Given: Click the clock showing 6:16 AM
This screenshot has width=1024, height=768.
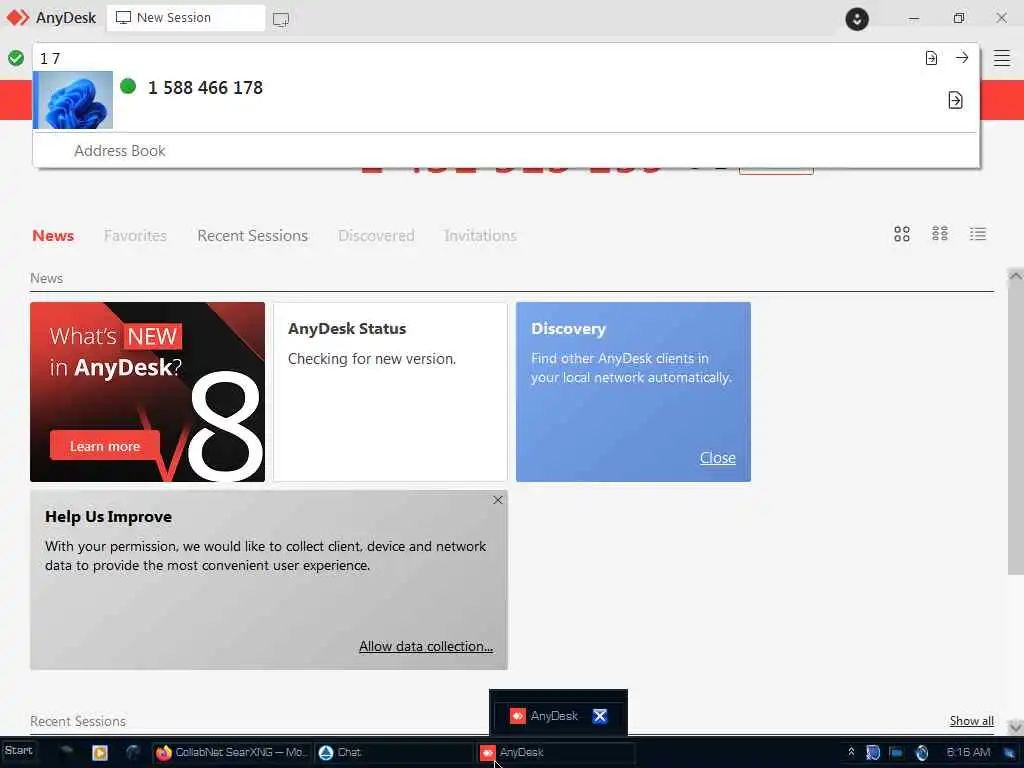Looking at the screenshot, I should tap(968, 752).
